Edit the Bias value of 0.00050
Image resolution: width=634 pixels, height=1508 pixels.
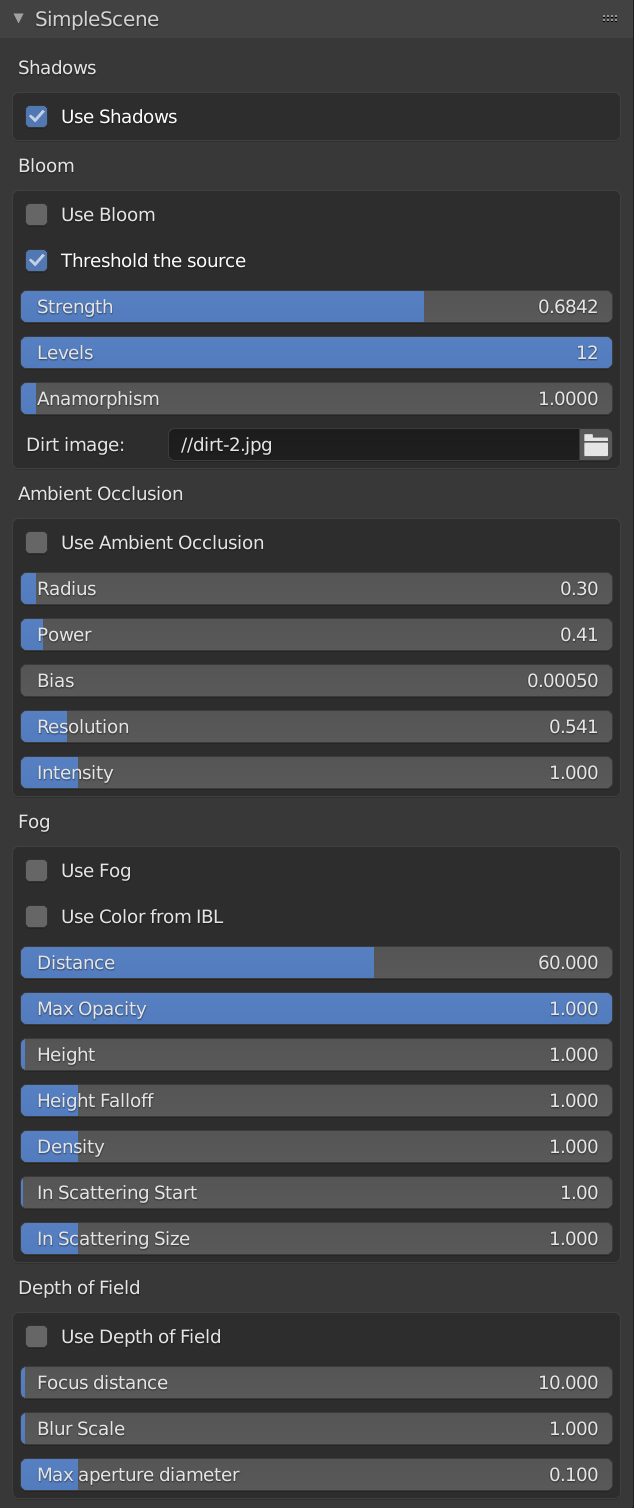pyautogui.click(x=316, y=680)
